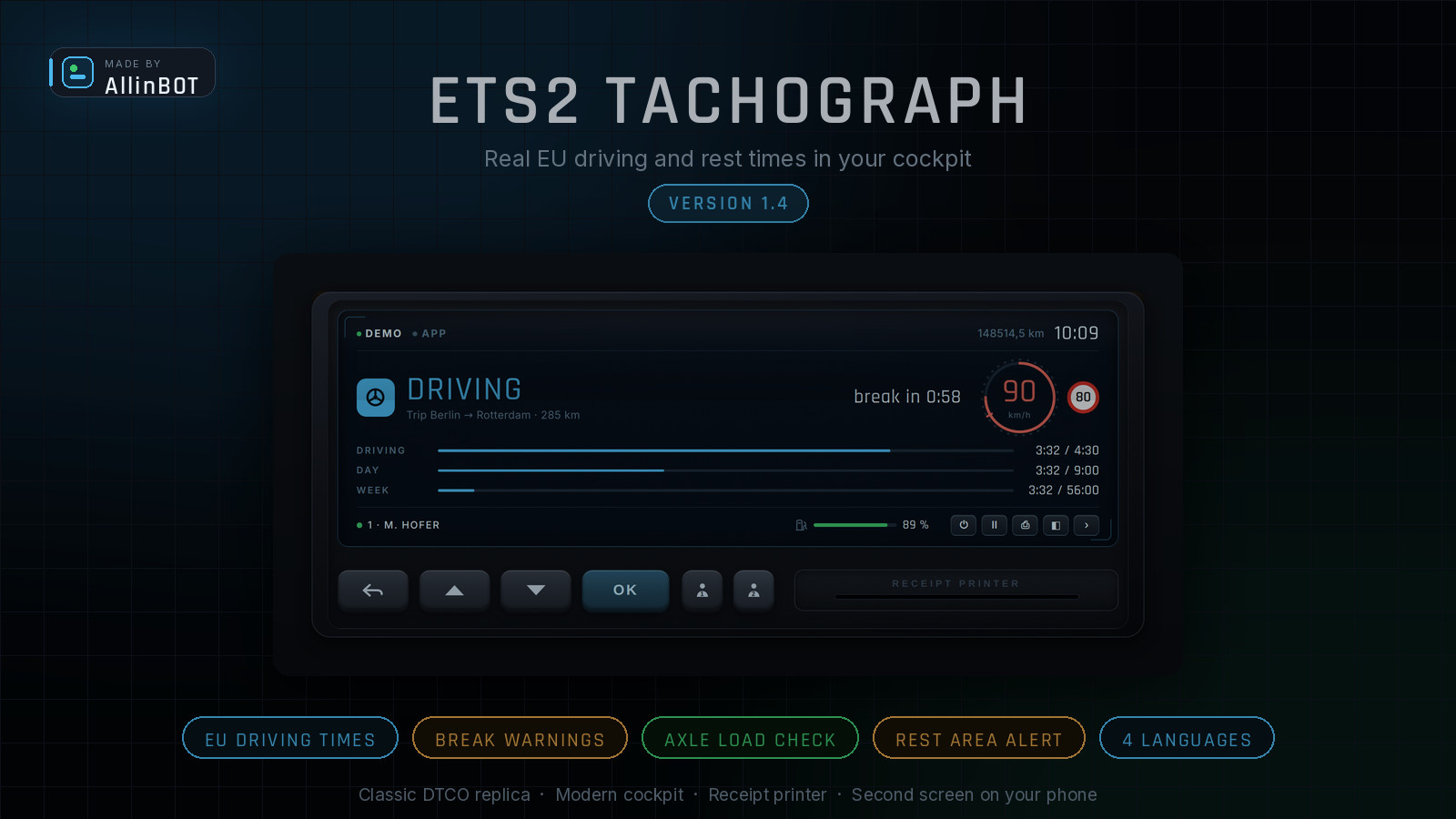Click the split panel layout icon

(1056, 525)
